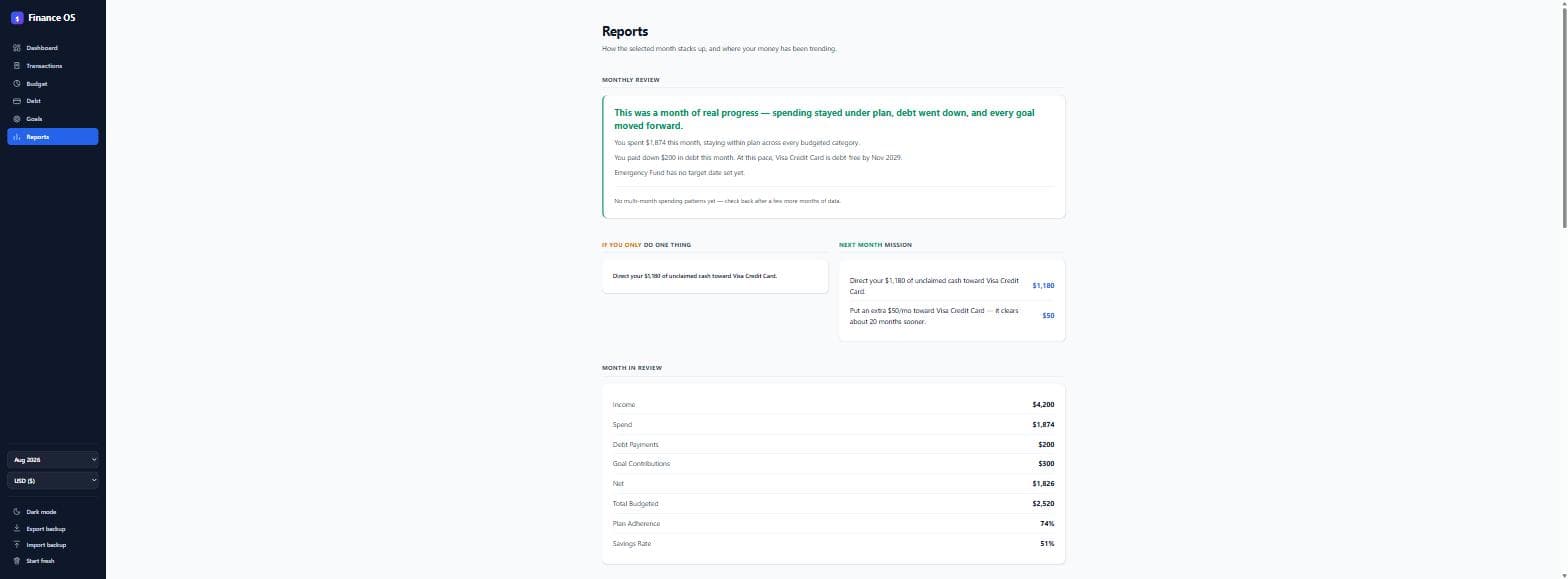Image resolution: width=1568 pixels, height=579 pixels.
Task: Click the Savings Rate row
Action: (833, 544)
